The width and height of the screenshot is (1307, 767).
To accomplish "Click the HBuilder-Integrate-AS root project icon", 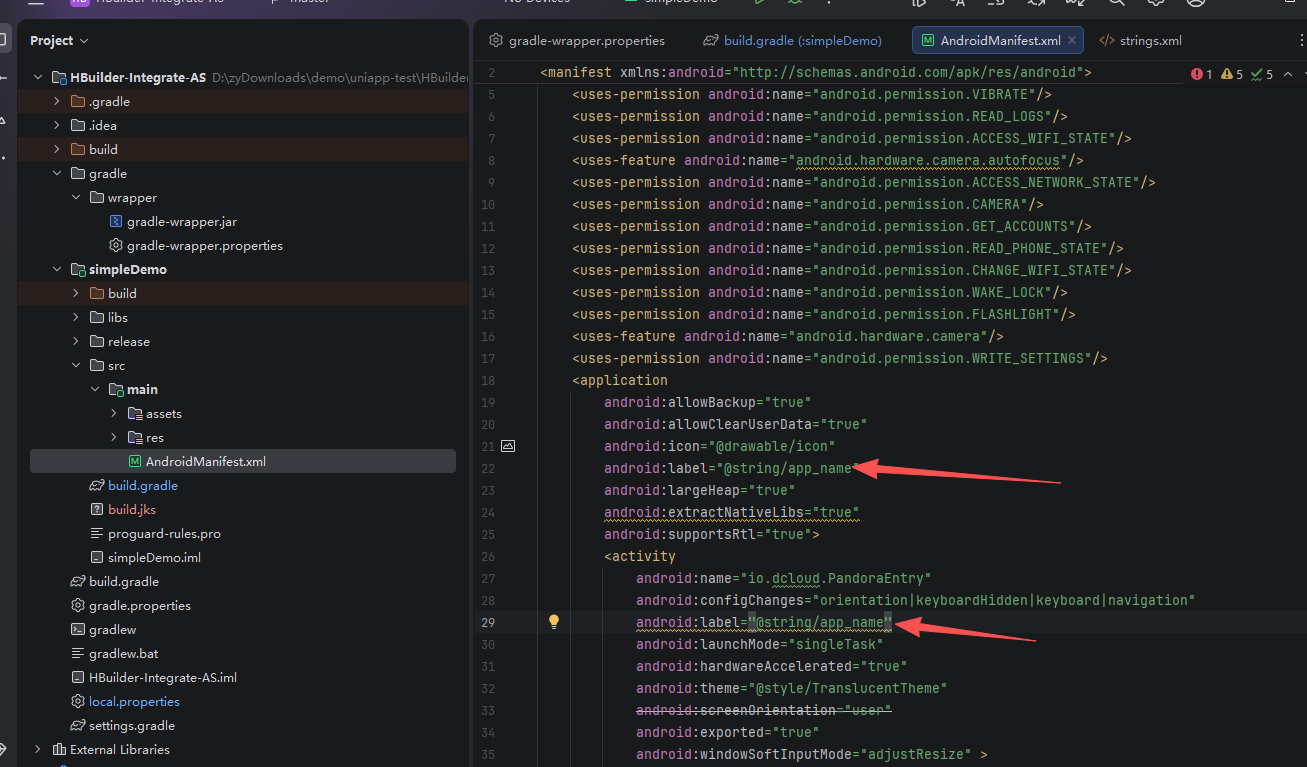I will point(59,77).
